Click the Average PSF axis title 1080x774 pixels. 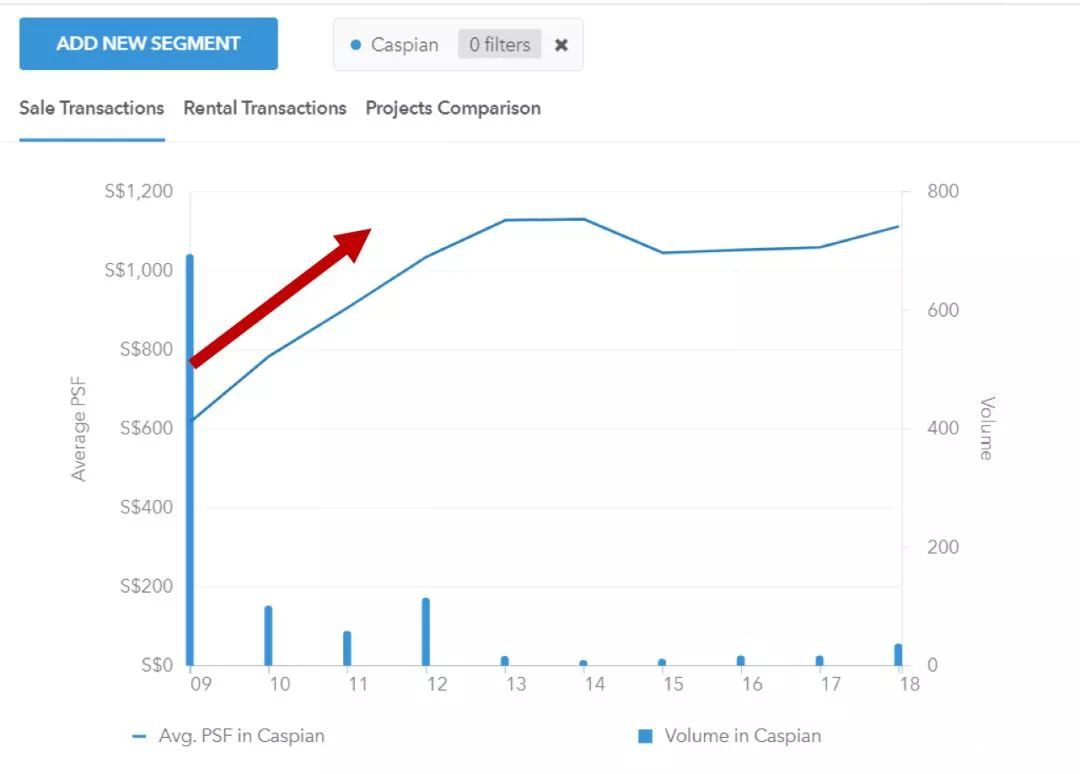79,429
